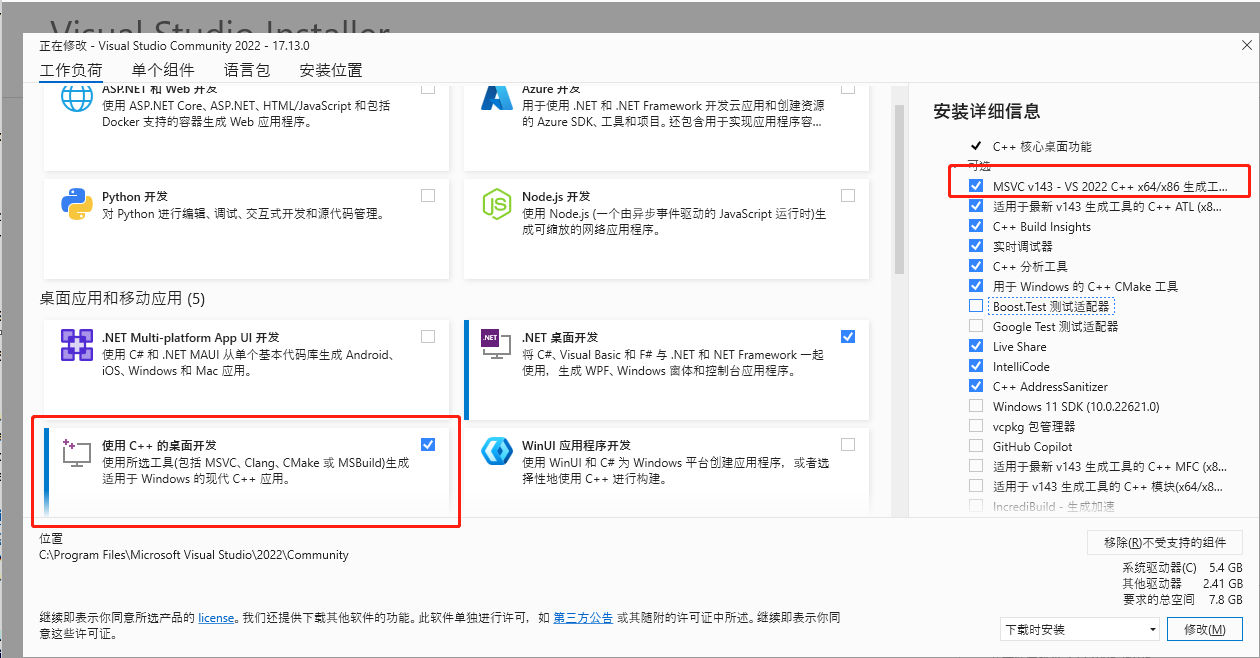The height and width of the screenshot is (658, 1260).
Task: Open the 下载时安装 install mode dropdown
Action: click(1079, 629)
